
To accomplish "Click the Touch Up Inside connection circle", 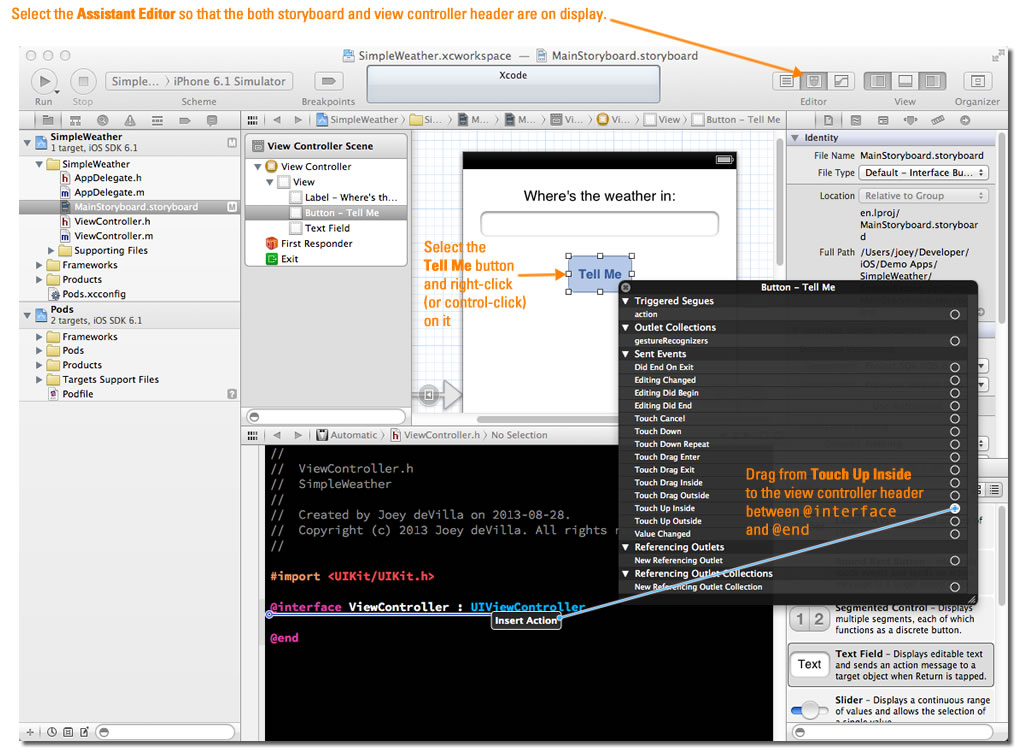I will click(x=955, y=509).
